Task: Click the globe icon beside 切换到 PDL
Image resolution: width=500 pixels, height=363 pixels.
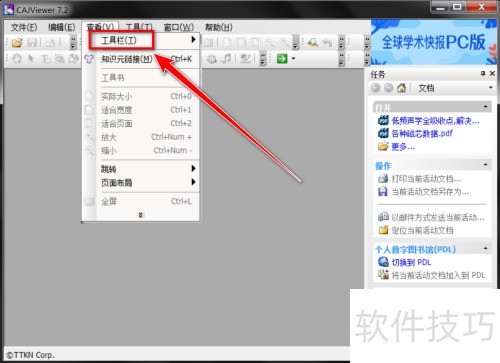Action: click(383, 262)
